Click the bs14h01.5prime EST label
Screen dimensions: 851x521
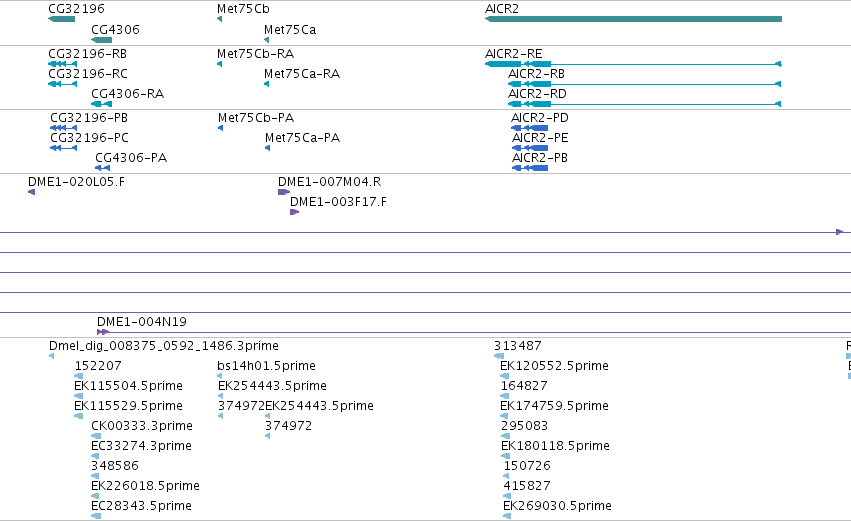click(266, 366)
